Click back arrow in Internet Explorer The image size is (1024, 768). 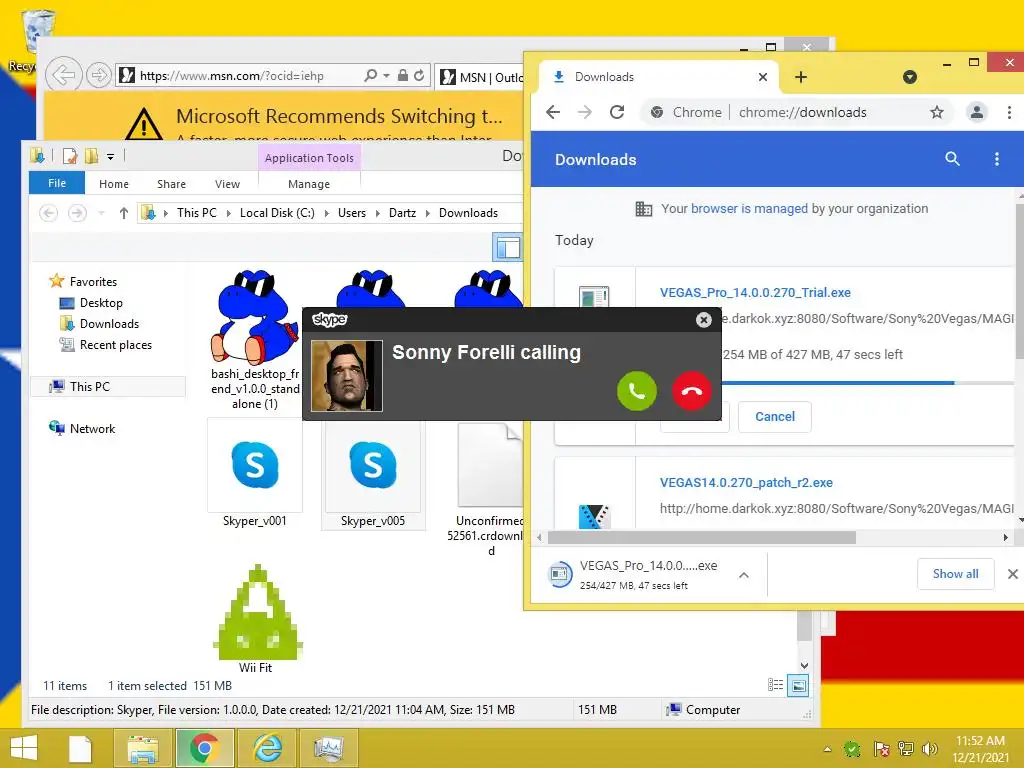[x=63, y=75]
